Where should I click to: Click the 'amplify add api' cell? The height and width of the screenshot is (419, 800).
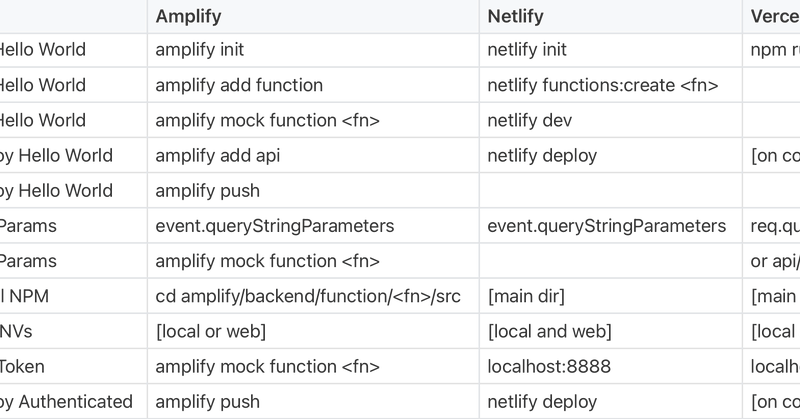coord(313,156)
